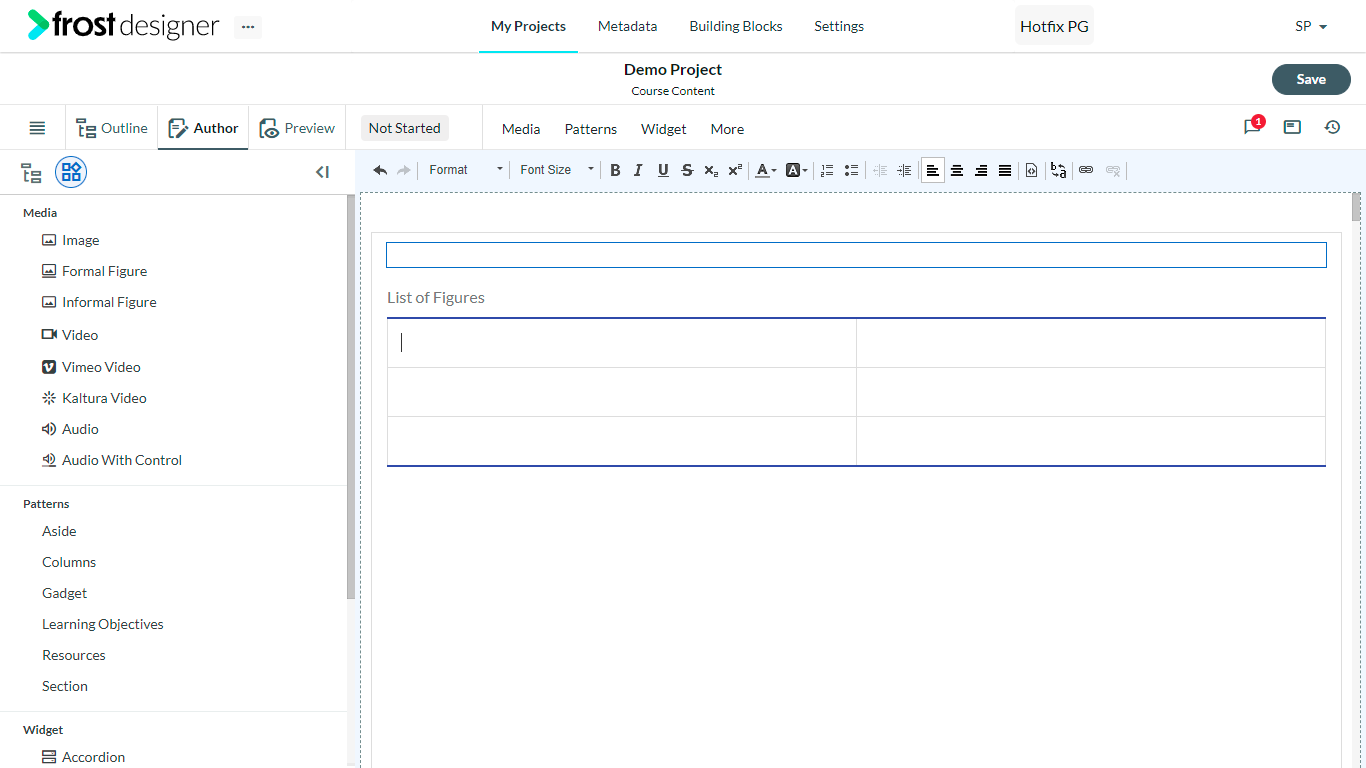Toggle justify text alignment
This screenshot has height=768, width=1366.
click(x=1005, y=170)
